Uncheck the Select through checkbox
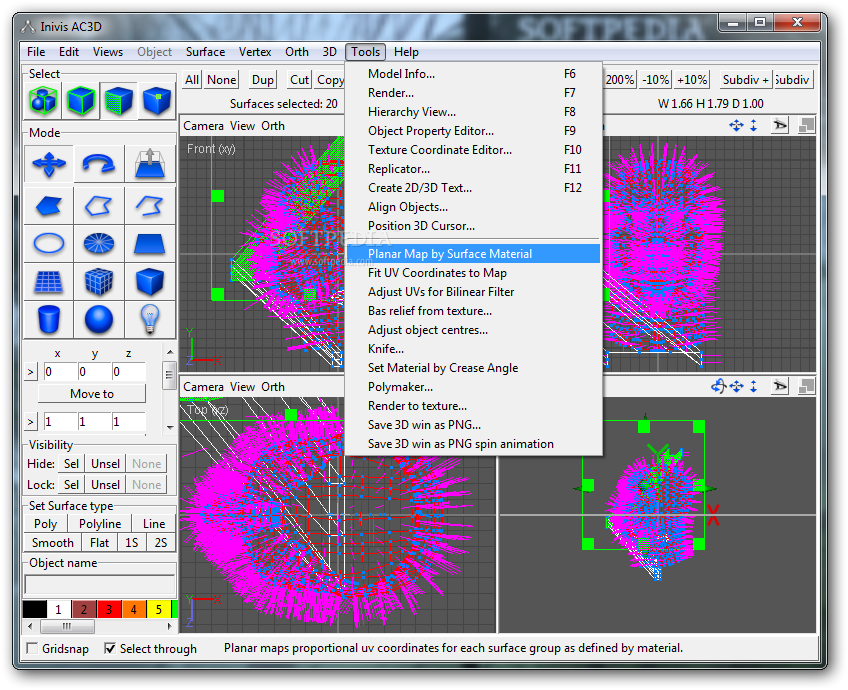The width and height of the screenshot is (848, 690). click(110, 648)
